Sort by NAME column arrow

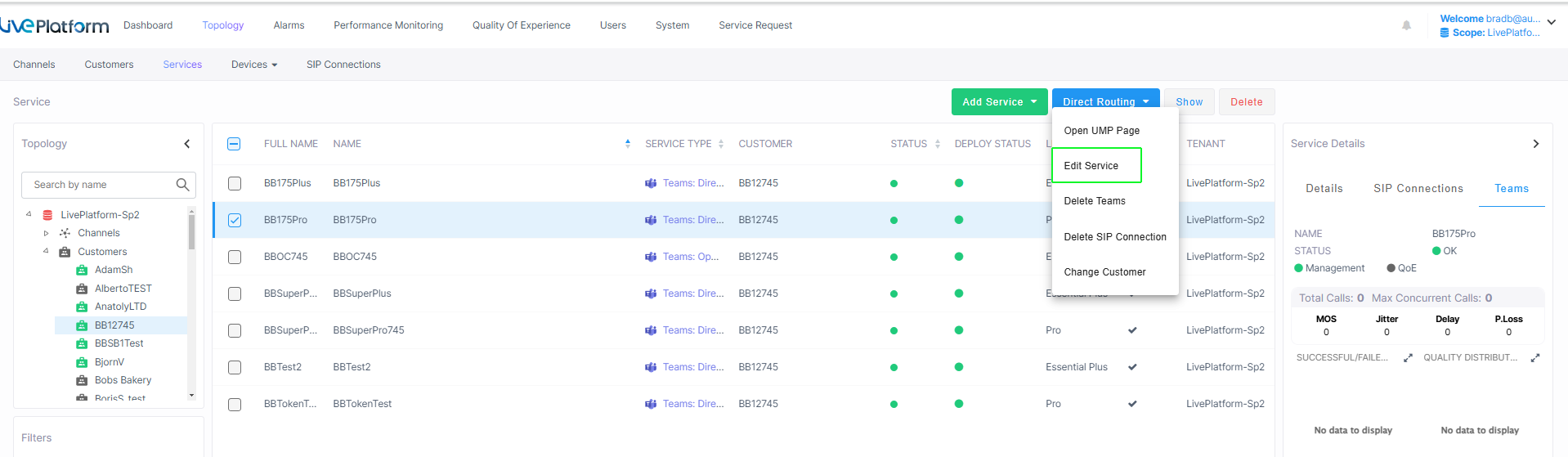point(628,144)
